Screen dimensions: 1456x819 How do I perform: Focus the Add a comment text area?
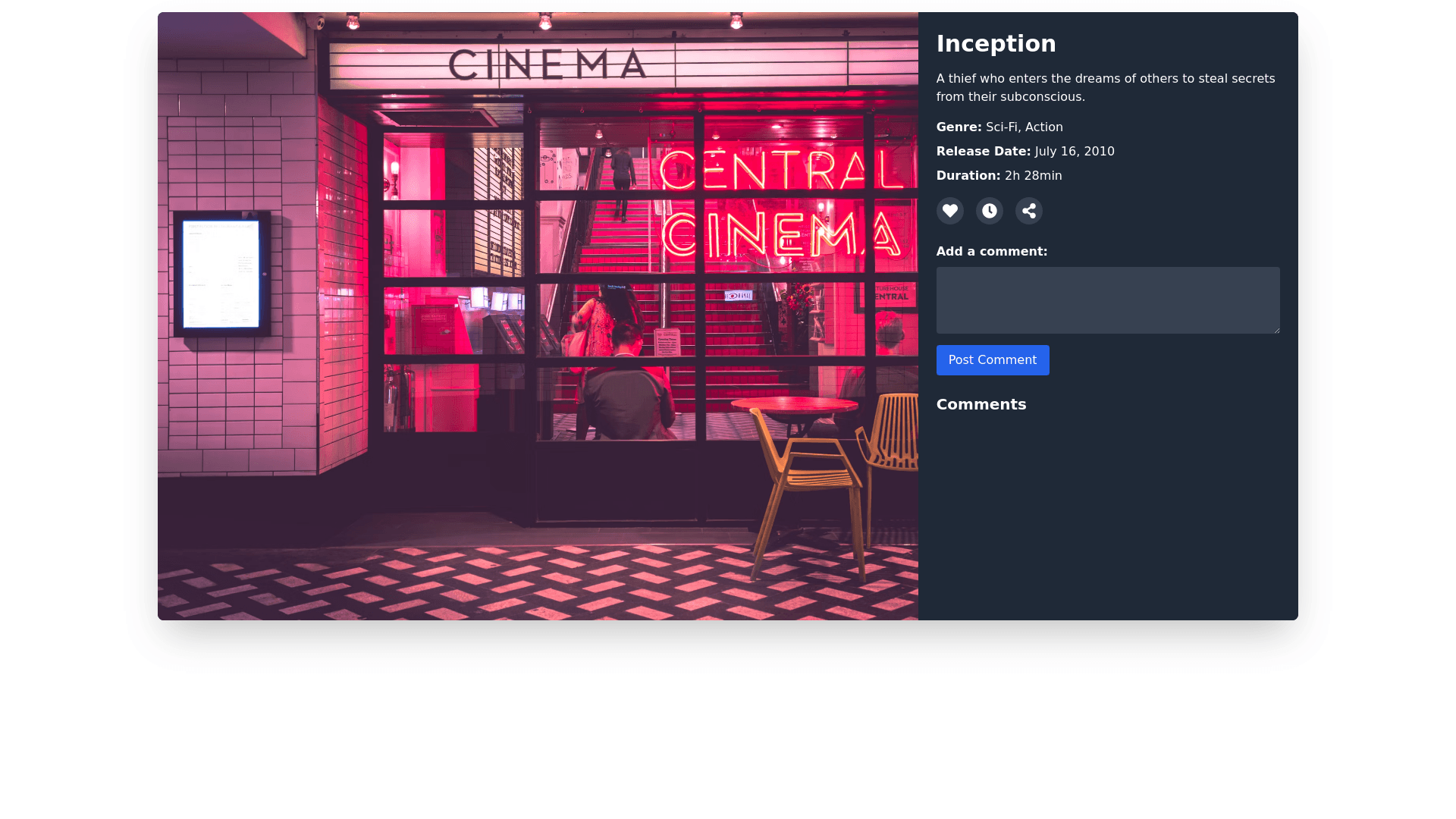[x=1107, y=300]
